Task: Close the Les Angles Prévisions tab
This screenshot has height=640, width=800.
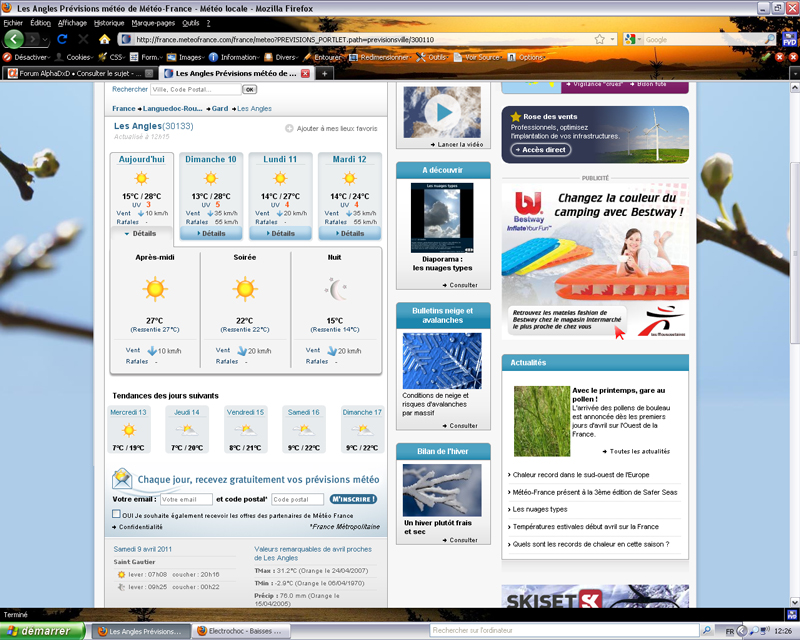Action: click(305, 73)
